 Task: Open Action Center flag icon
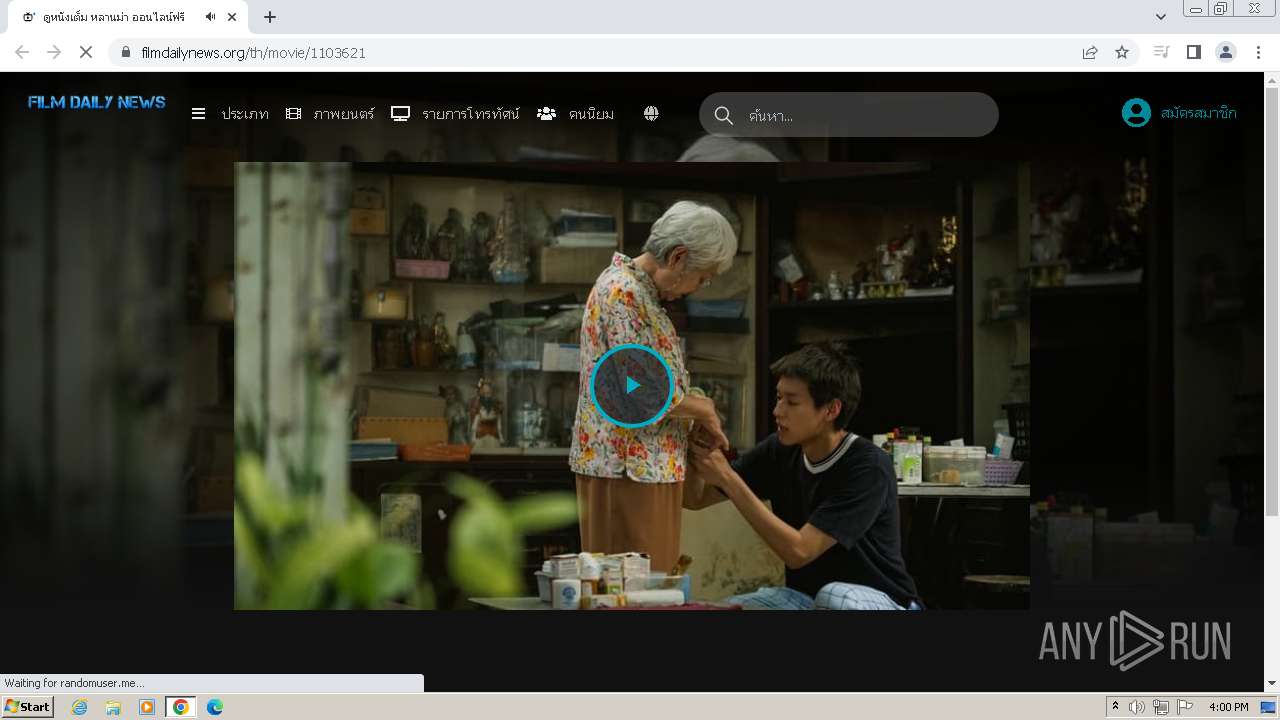(x=1184, y=707)
